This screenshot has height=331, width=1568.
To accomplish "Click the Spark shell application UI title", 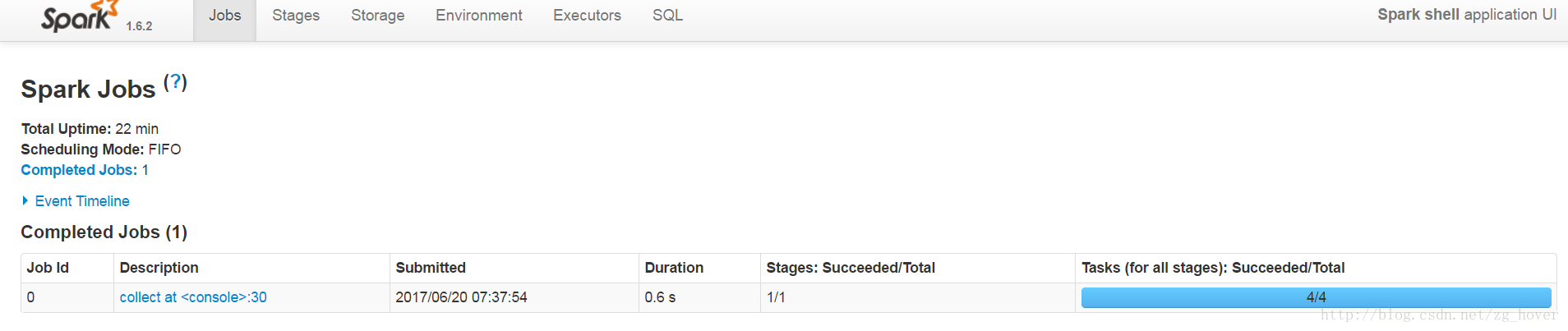I will [x=1466, y=15].
